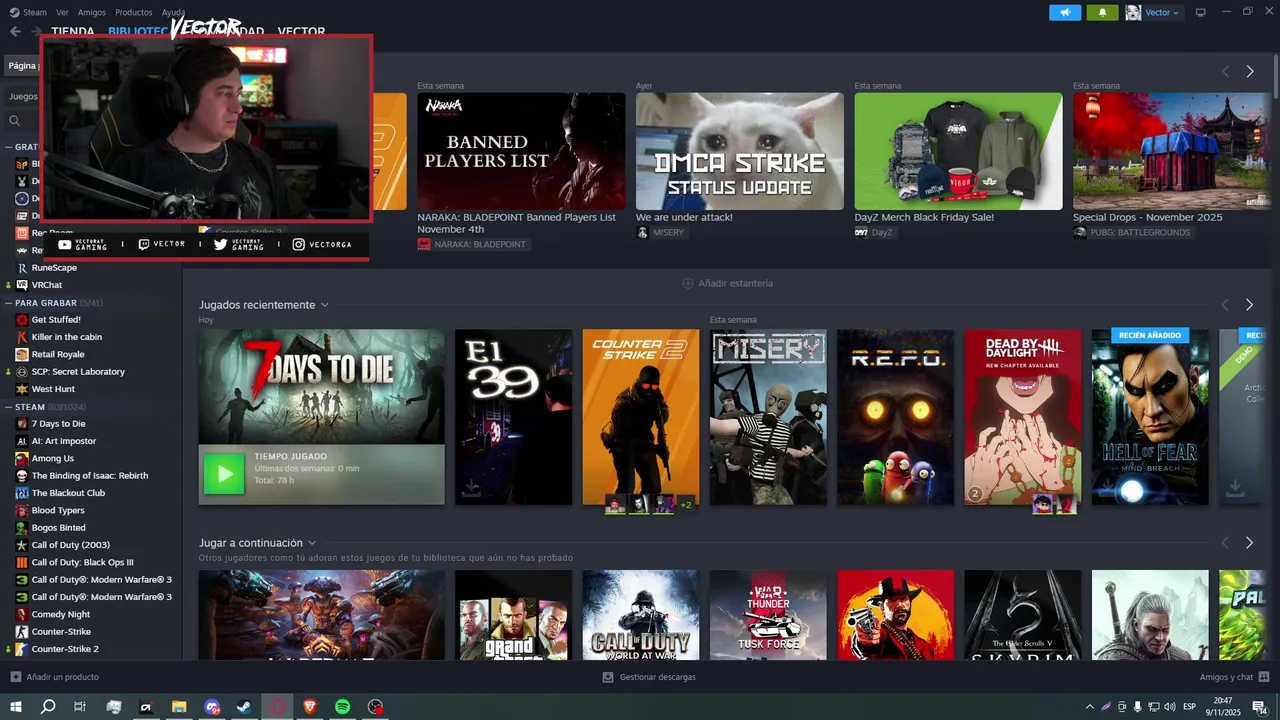
Task: Select Killer in the cabin in sidebar
Action: pyautogui.click(x=67, y=337)
